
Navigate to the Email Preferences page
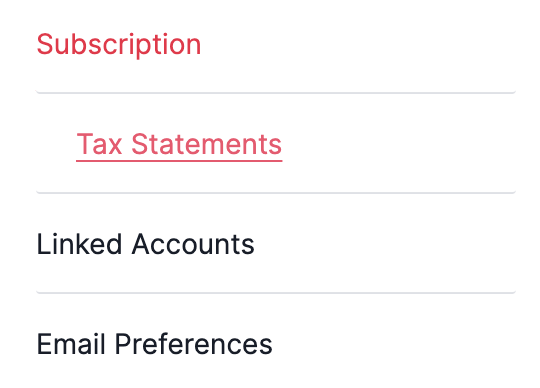click(x=154, y=344)
